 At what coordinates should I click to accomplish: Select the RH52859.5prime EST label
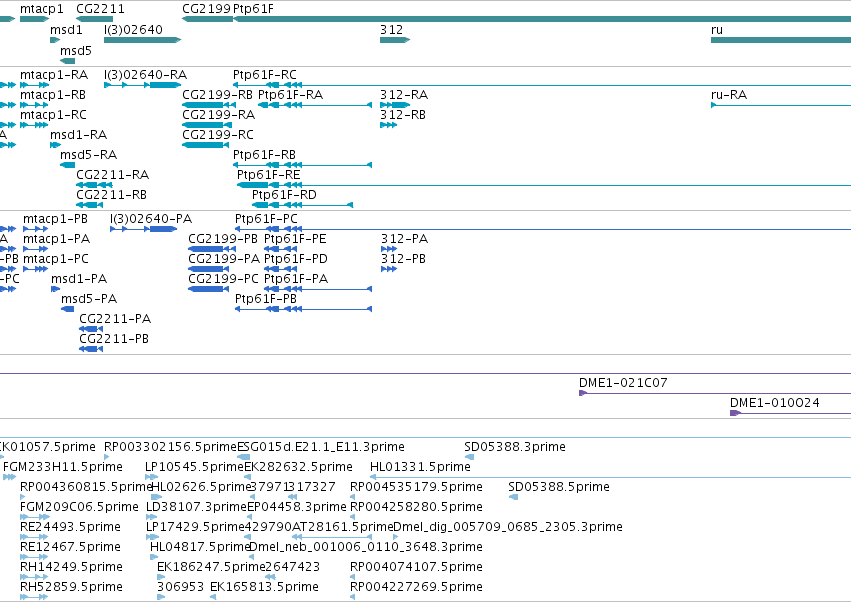pos(71,588)
